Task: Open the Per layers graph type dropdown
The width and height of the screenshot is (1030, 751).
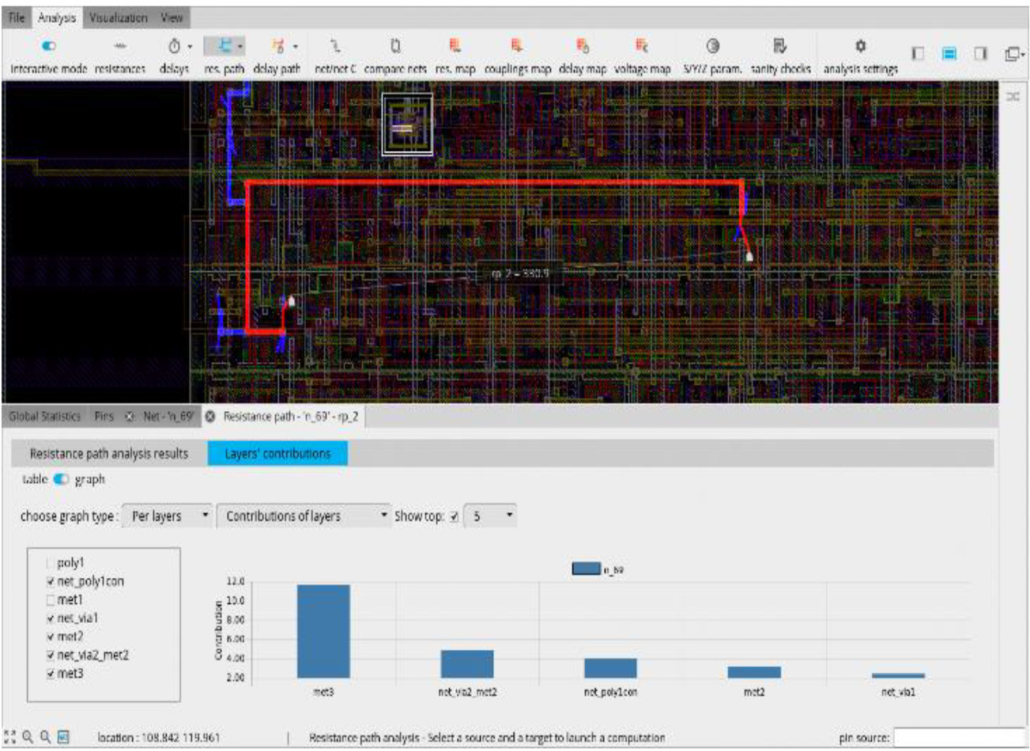Action: coord(169,516)
